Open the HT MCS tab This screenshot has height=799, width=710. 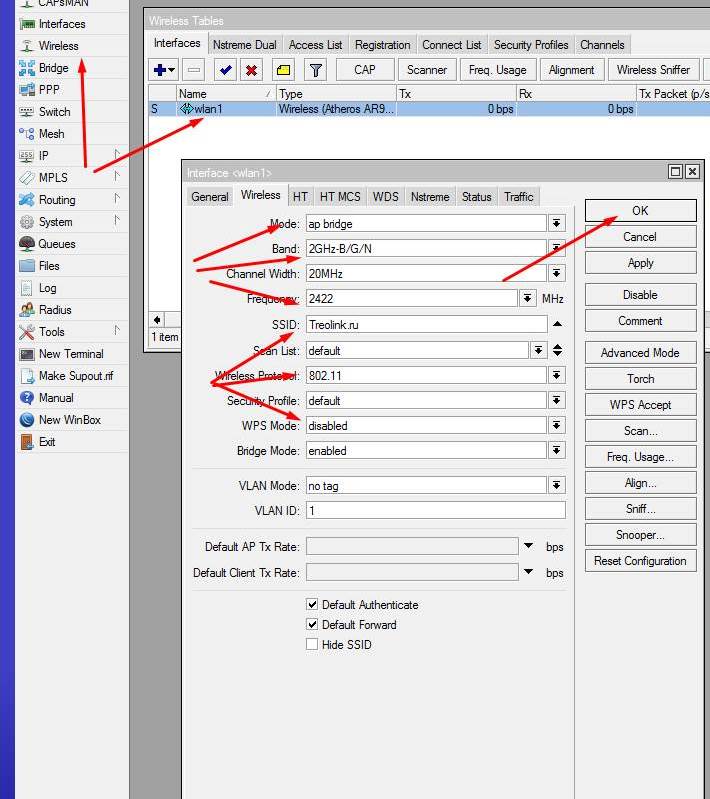[x=340, y=197]
